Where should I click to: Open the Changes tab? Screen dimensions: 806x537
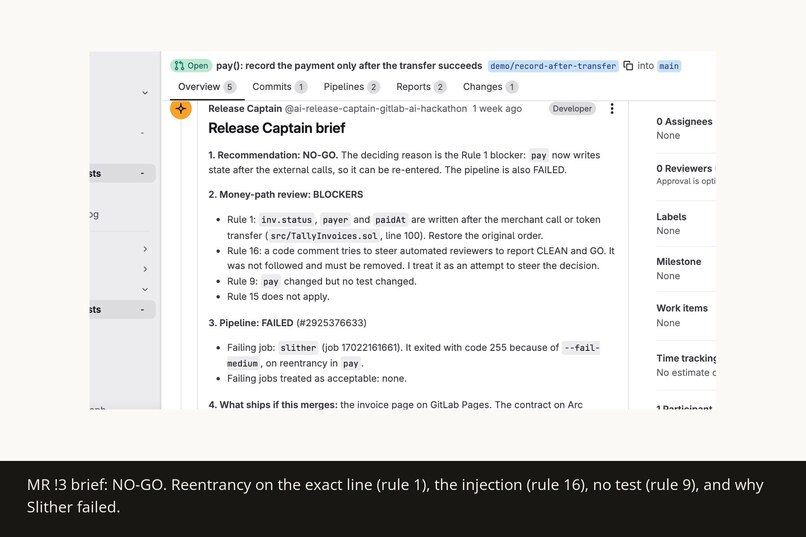click(490, 87)
